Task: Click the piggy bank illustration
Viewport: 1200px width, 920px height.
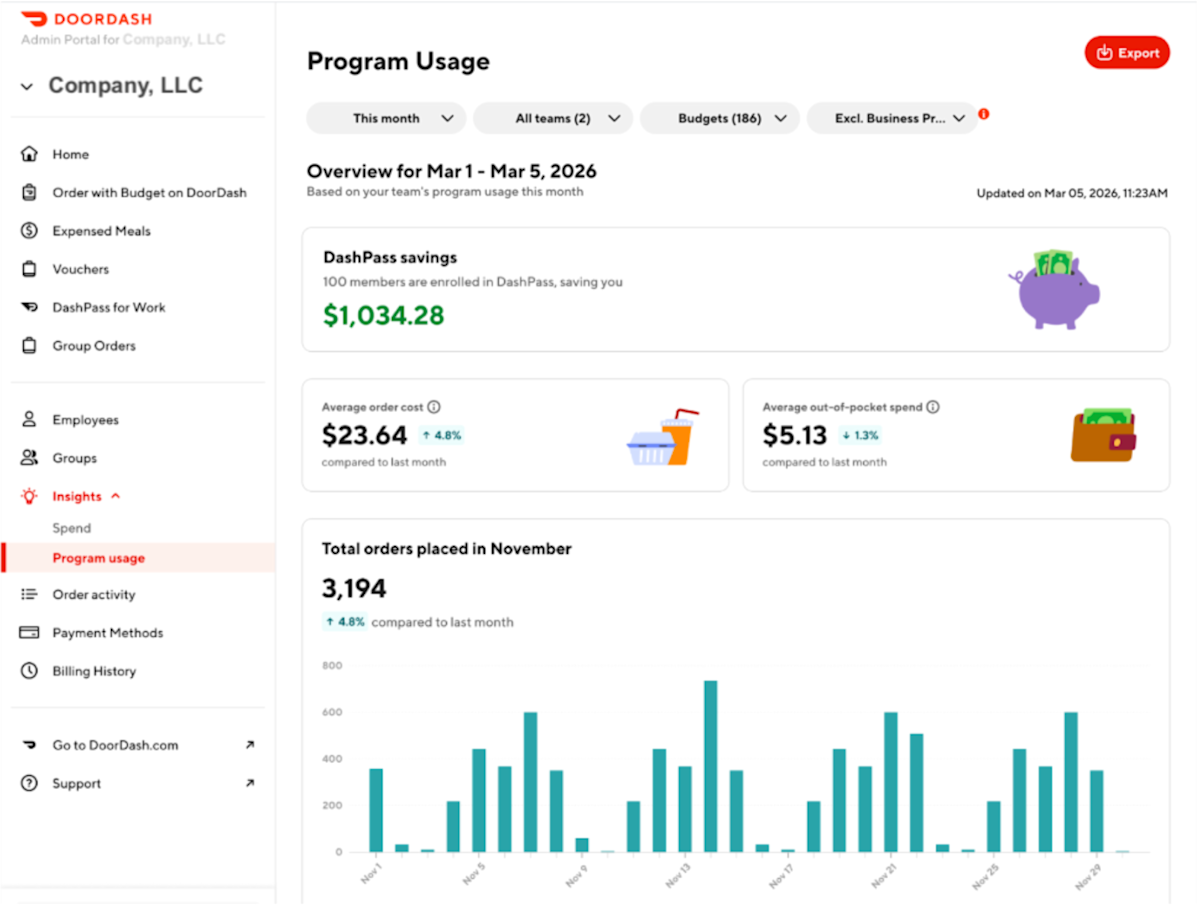Action: coord(1054,289)
